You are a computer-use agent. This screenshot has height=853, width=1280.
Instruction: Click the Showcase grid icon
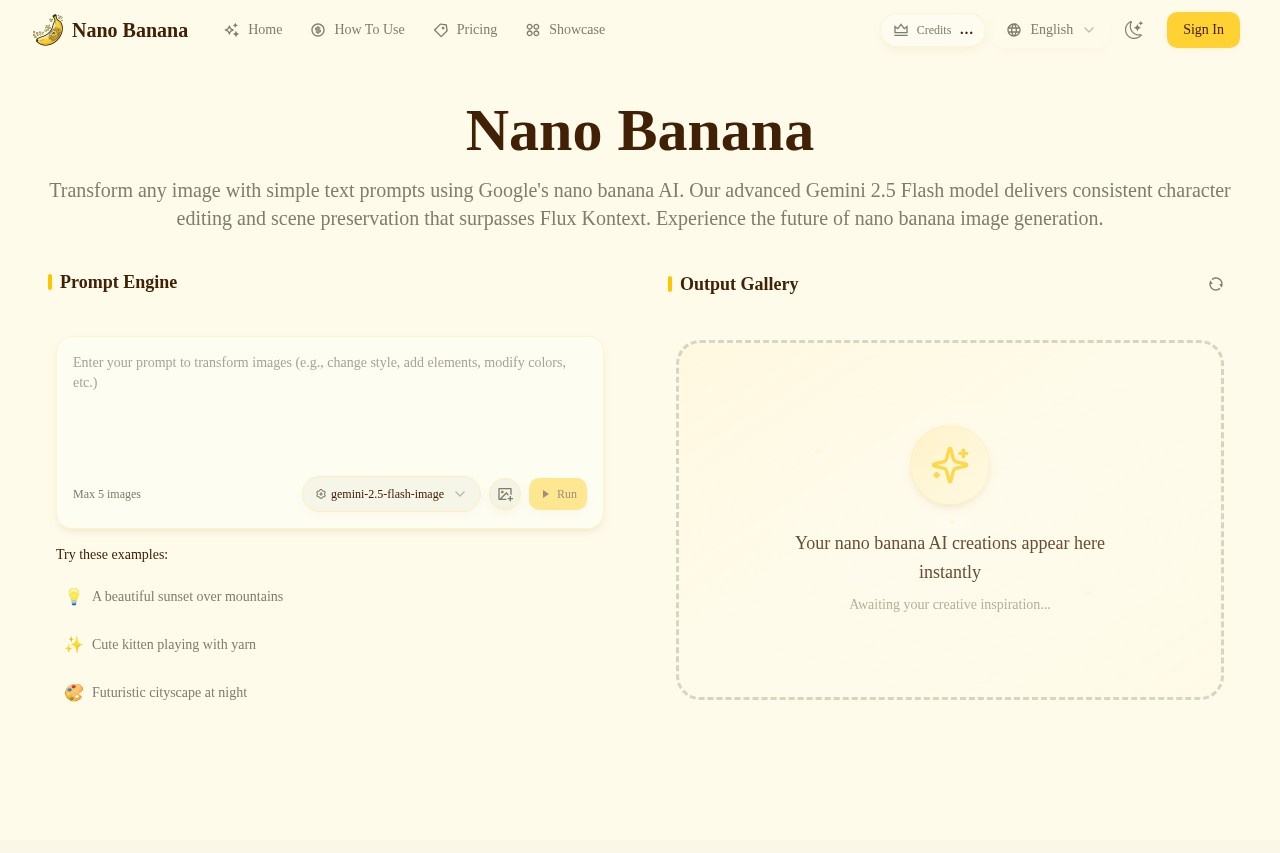click(533, 30)
